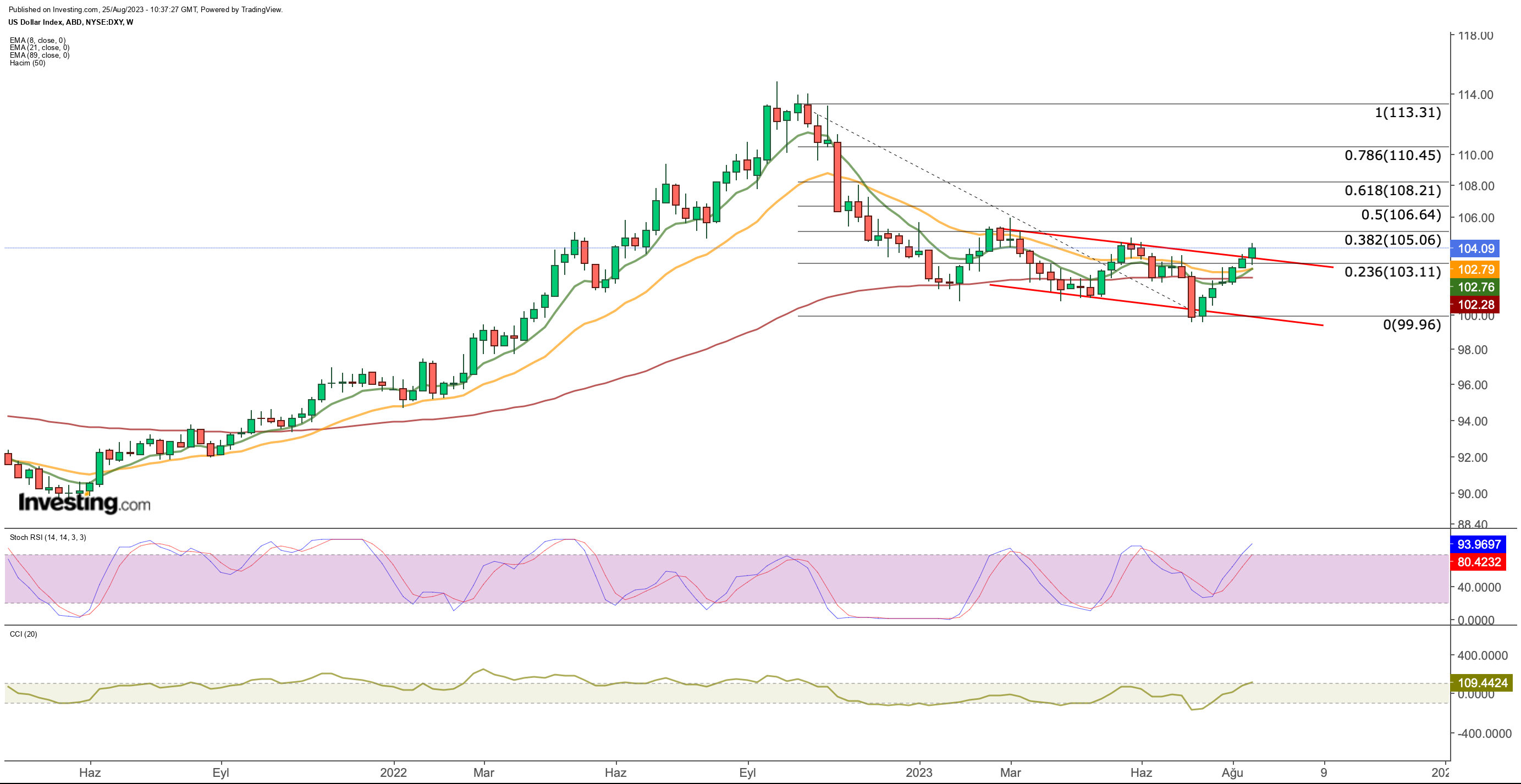Click the 2022 time axis label
The image size is (1521, 784).
pos(393,773)
